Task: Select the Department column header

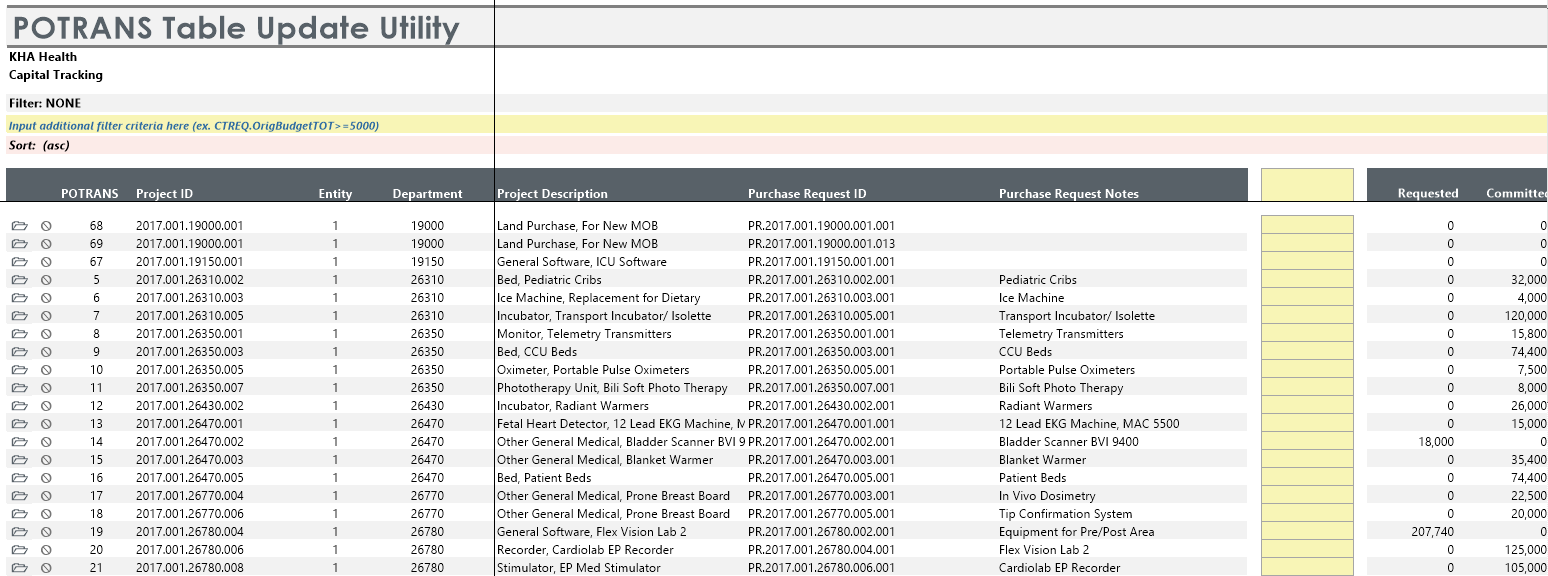Action: (x=427, y=194)
